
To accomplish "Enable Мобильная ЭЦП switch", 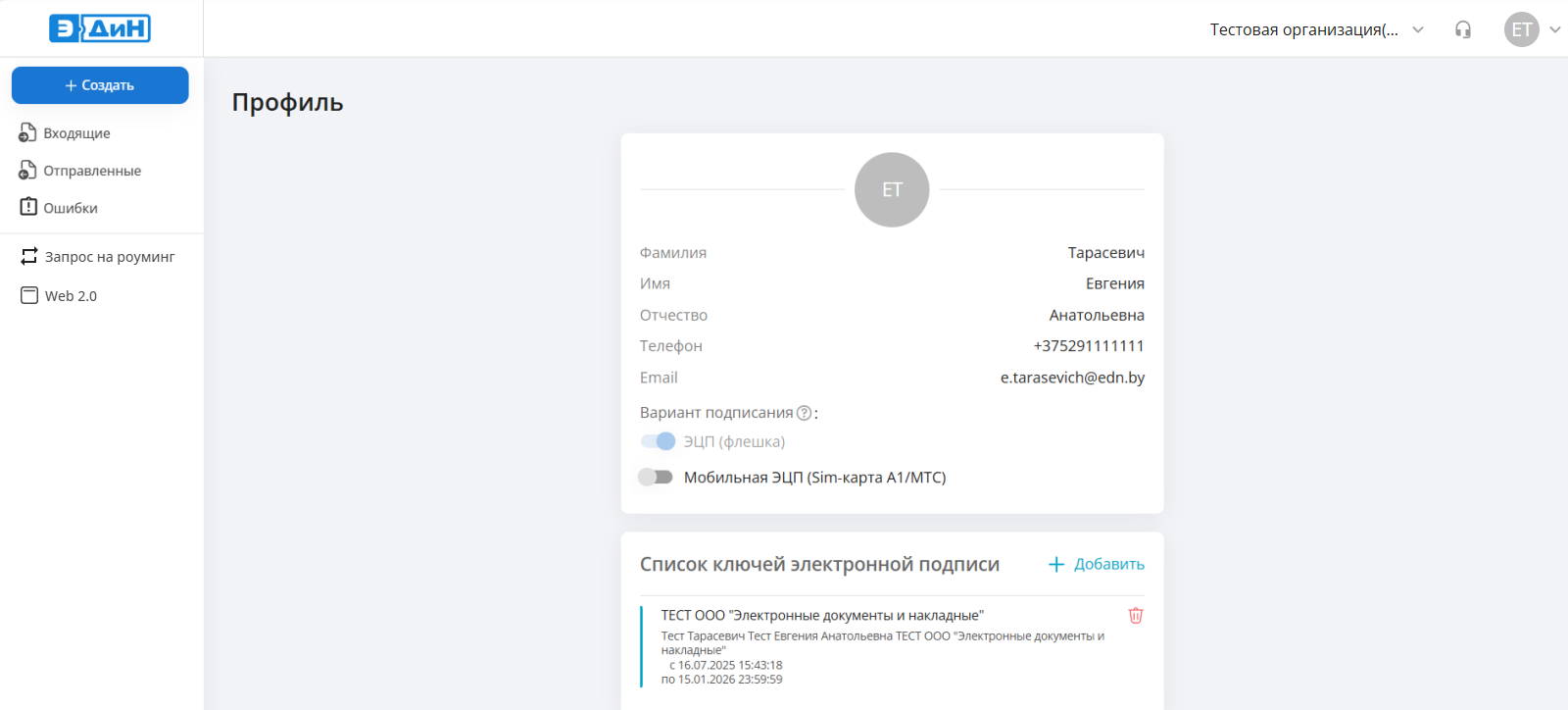I will pos(656,478).
